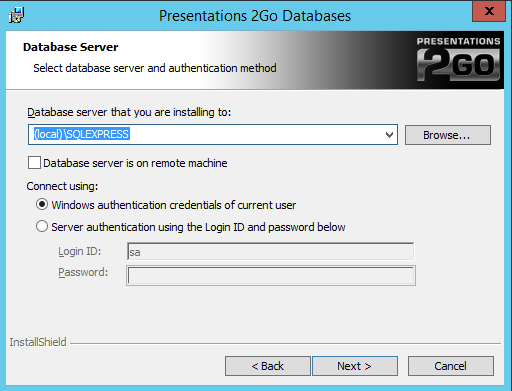The image size is (512, 391).
Task: Cancel the database installation
Action: (451, 366)
